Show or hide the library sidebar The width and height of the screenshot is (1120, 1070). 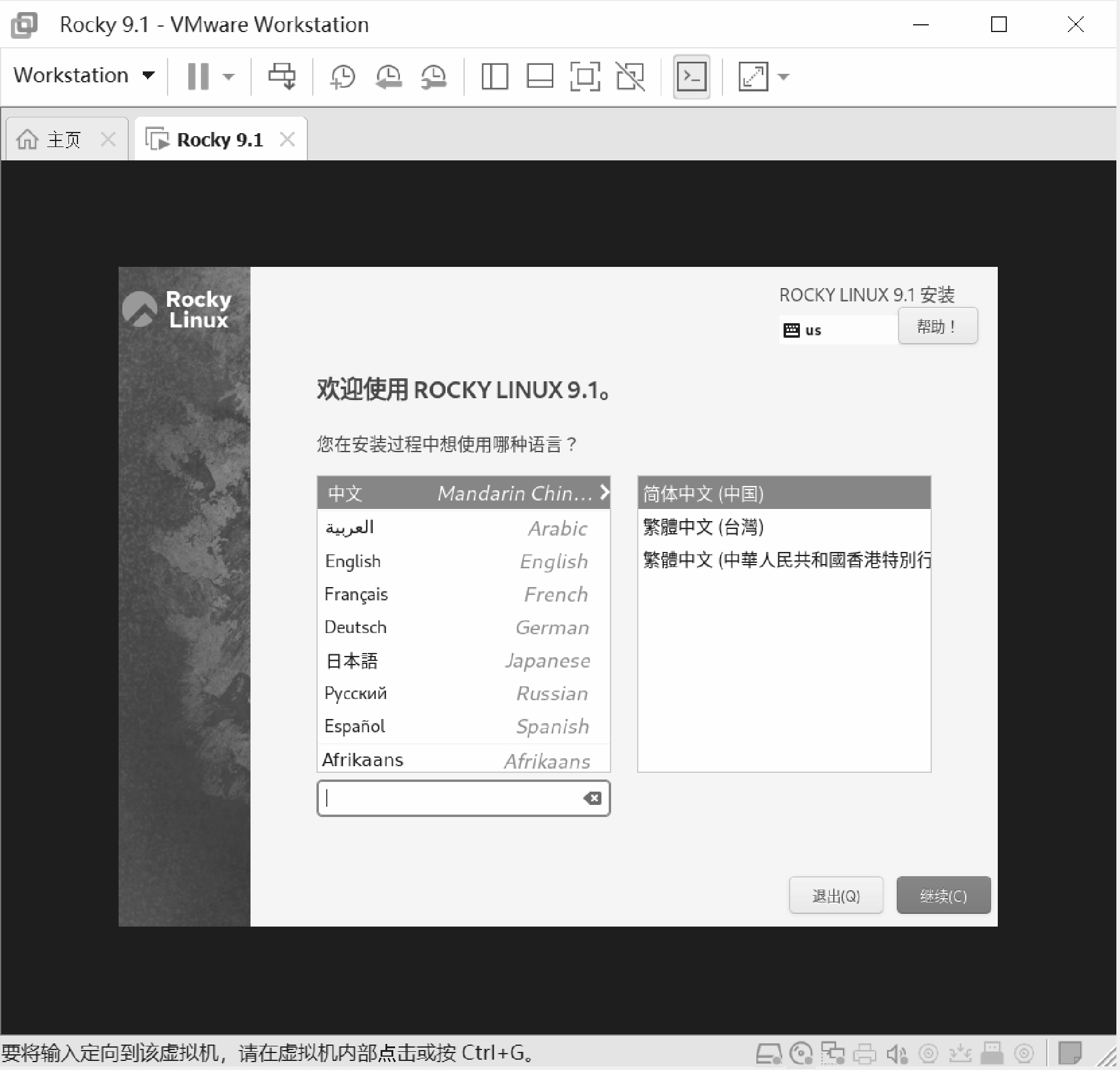point(494,77)
